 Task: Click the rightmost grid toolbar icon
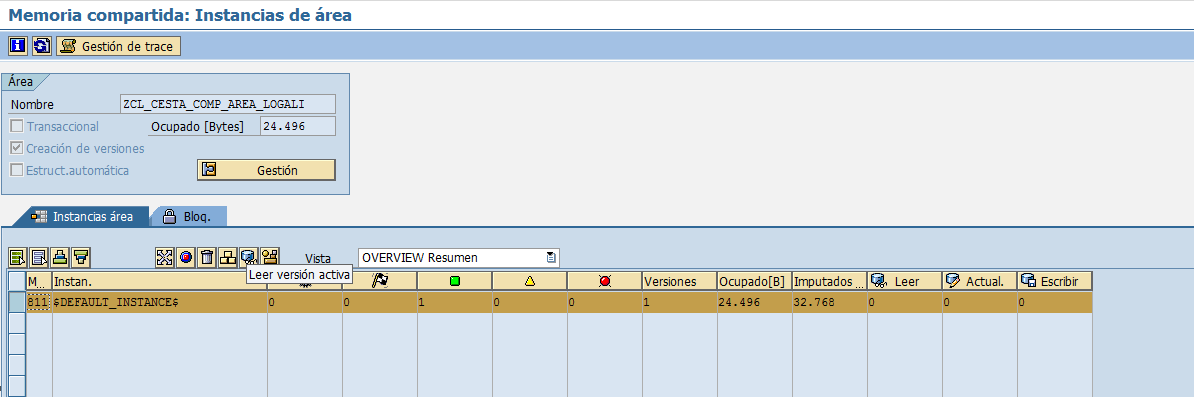(270, 258)
